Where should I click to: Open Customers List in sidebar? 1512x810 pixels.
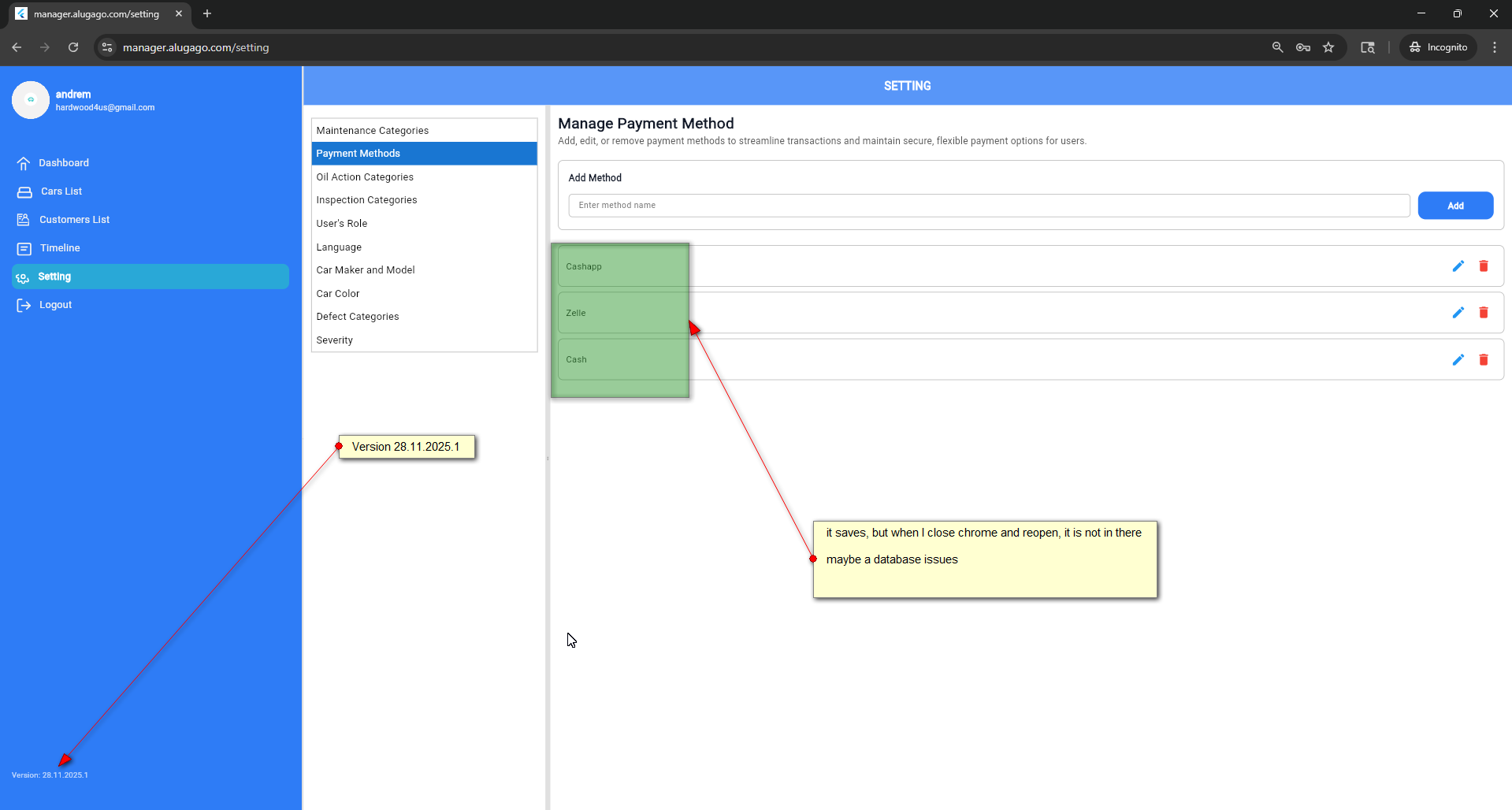coord(74,220)
